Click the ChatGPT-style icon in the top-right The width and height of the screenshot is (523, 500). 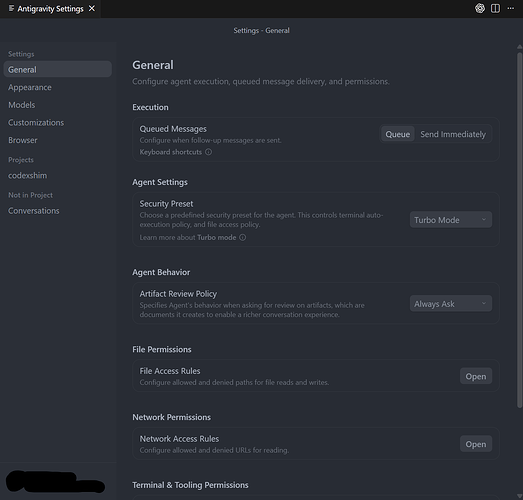tap(480, 8)
